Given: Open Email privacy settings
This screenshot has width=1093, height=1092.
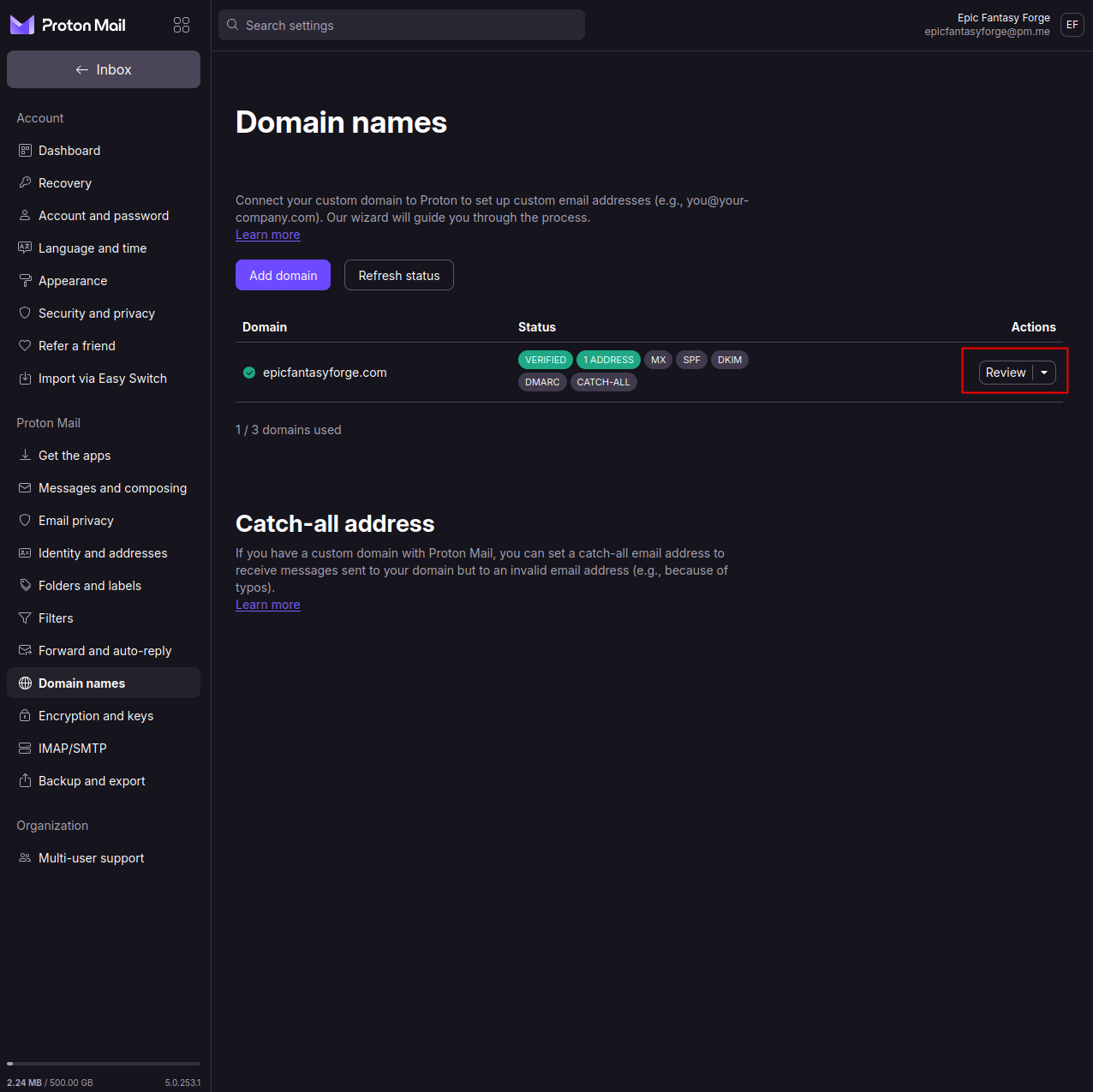Looking at the screenshot, I should pos(104,521).
